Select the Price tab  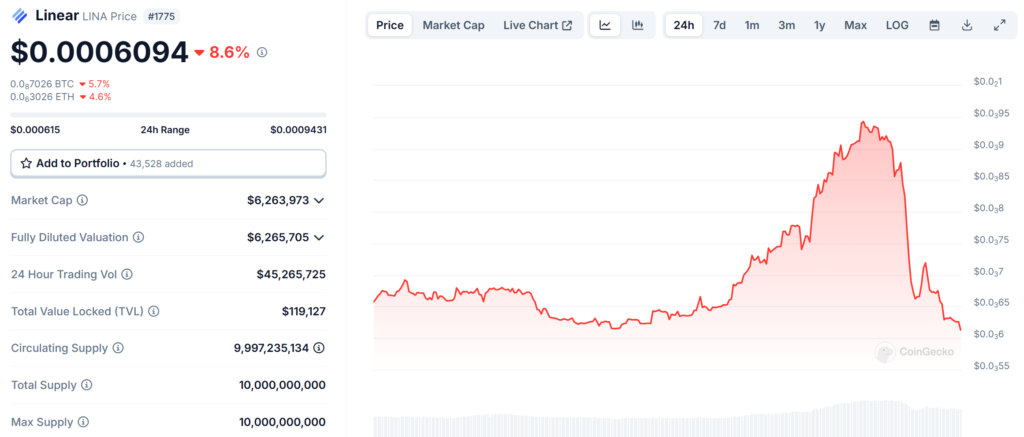point(390,25)
